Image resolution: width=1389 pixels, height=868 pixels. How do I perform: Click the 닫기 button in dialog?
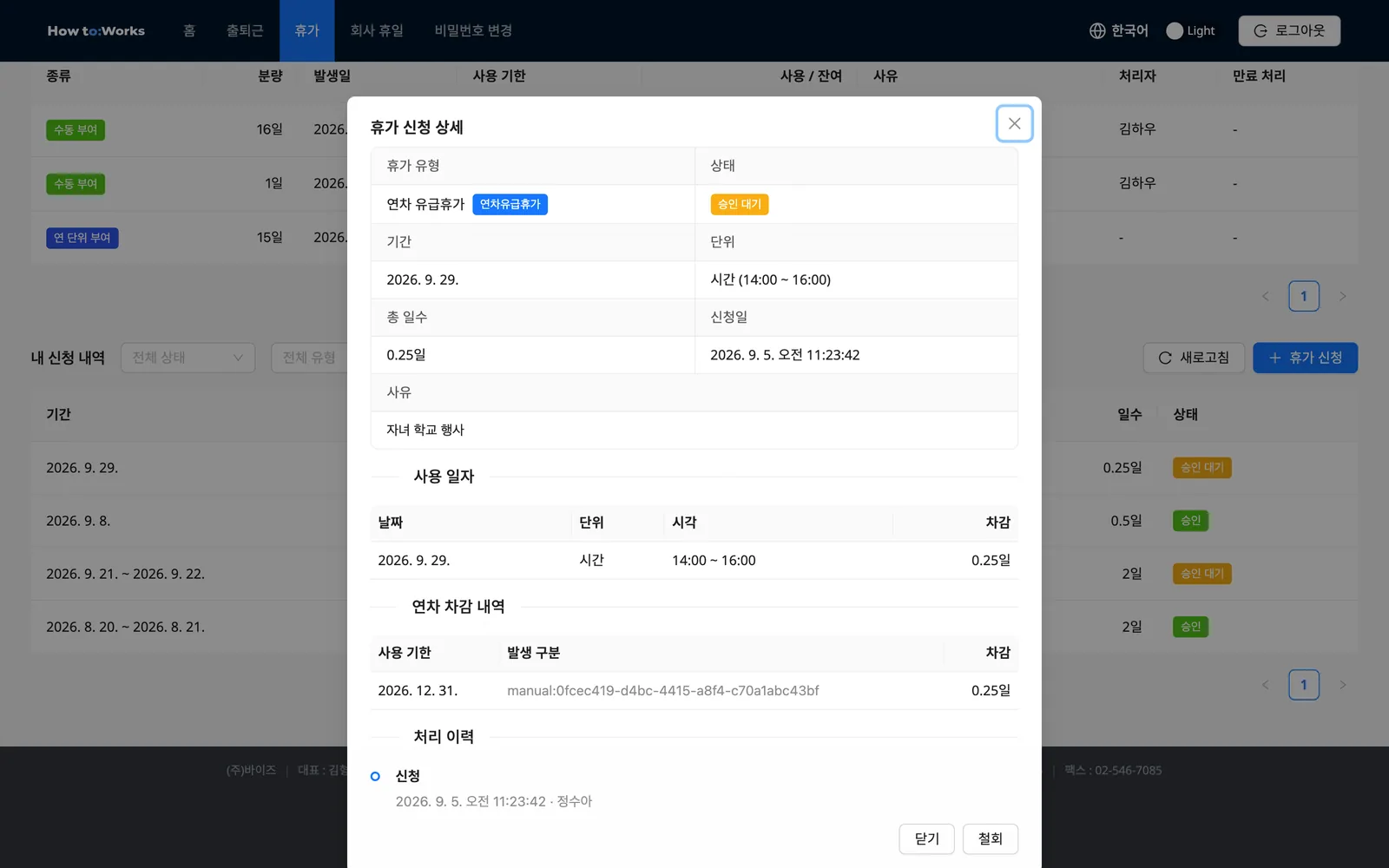pyautogui.click(x=926, y=838)
